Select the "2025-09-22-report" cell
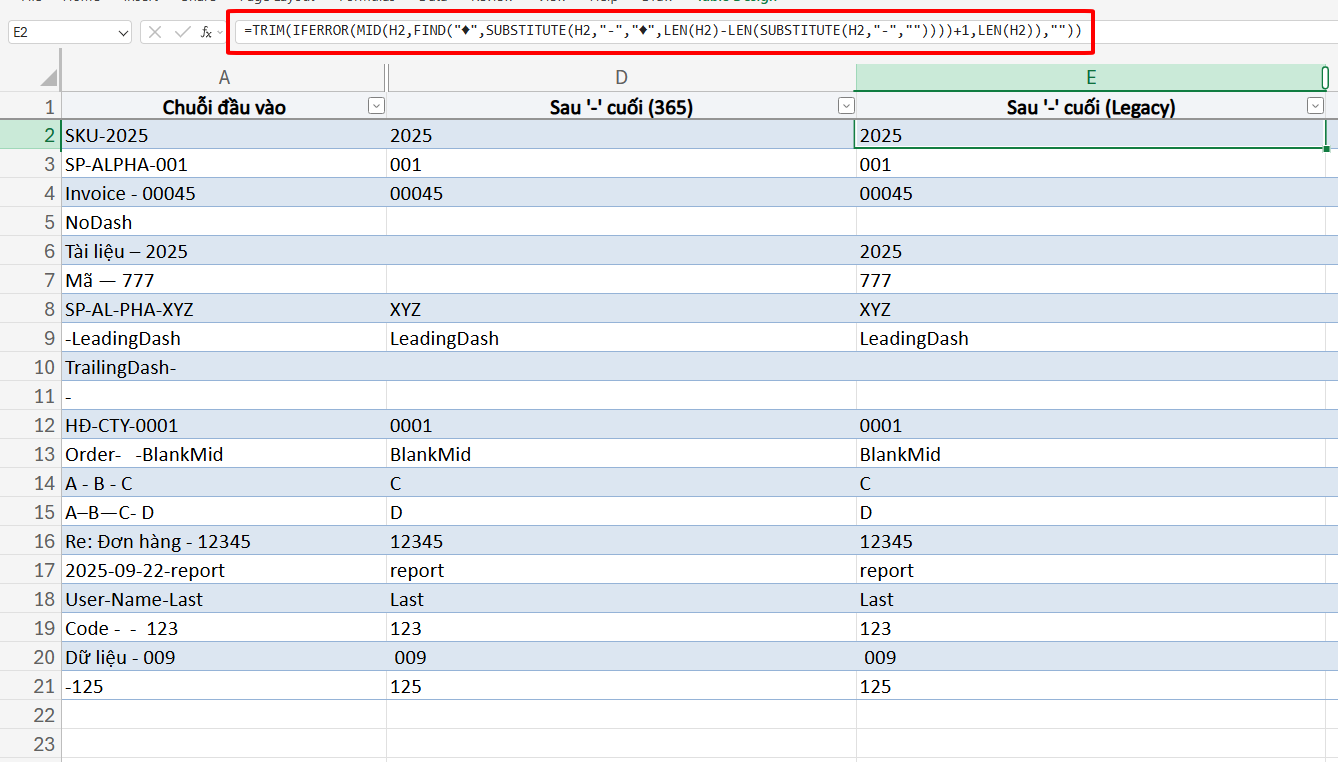 tap(223, 571)
